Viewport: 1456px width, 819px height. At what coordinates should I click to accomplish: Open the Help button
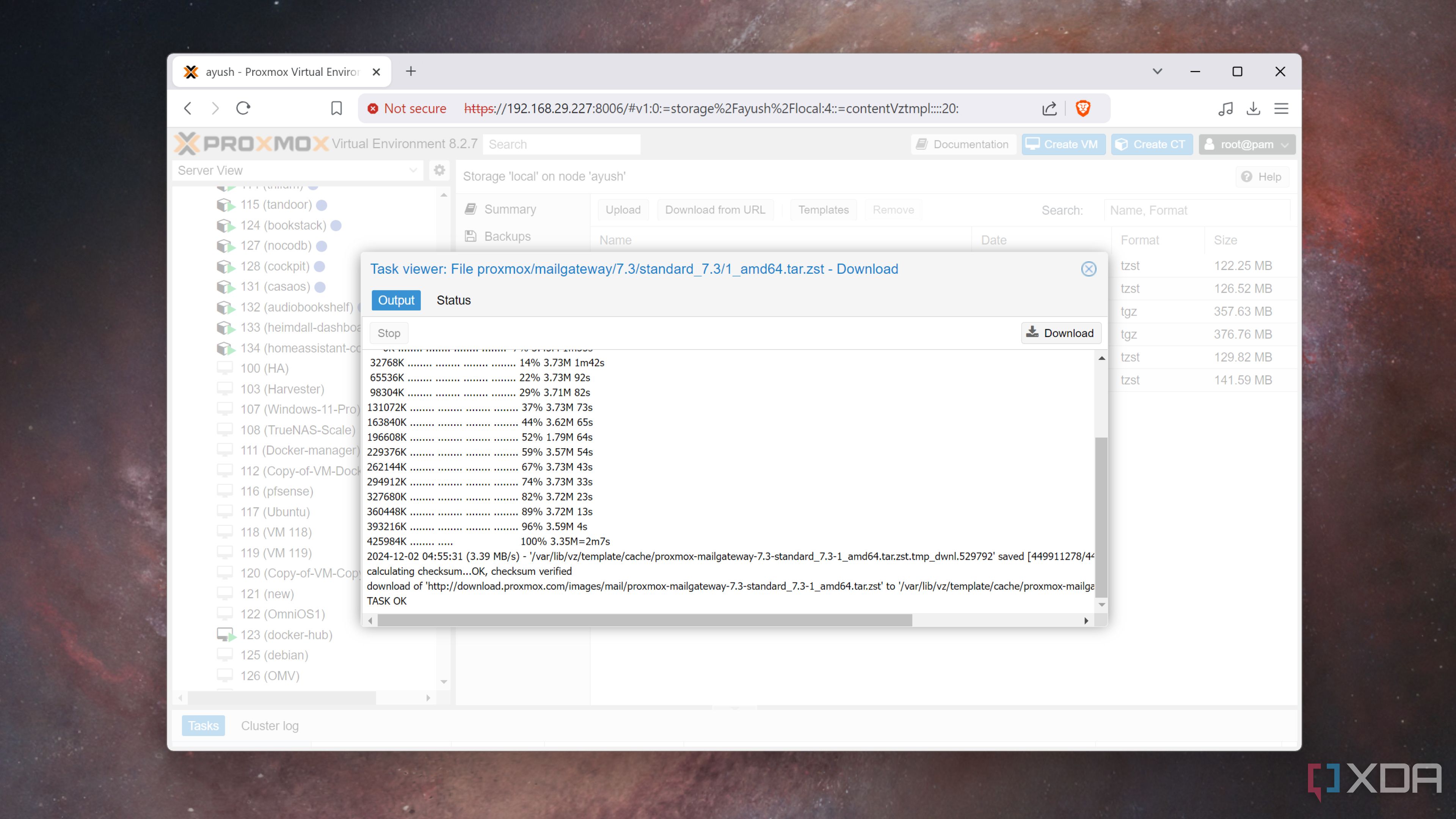click(1261, 177)
